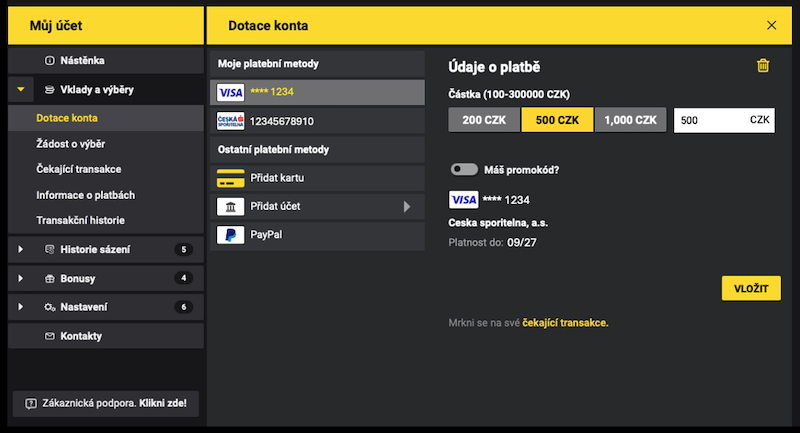The height and width of the screenshot is (433, 800).
Task: Toggle the Máš promokód switch
Action: click(464, 170)
